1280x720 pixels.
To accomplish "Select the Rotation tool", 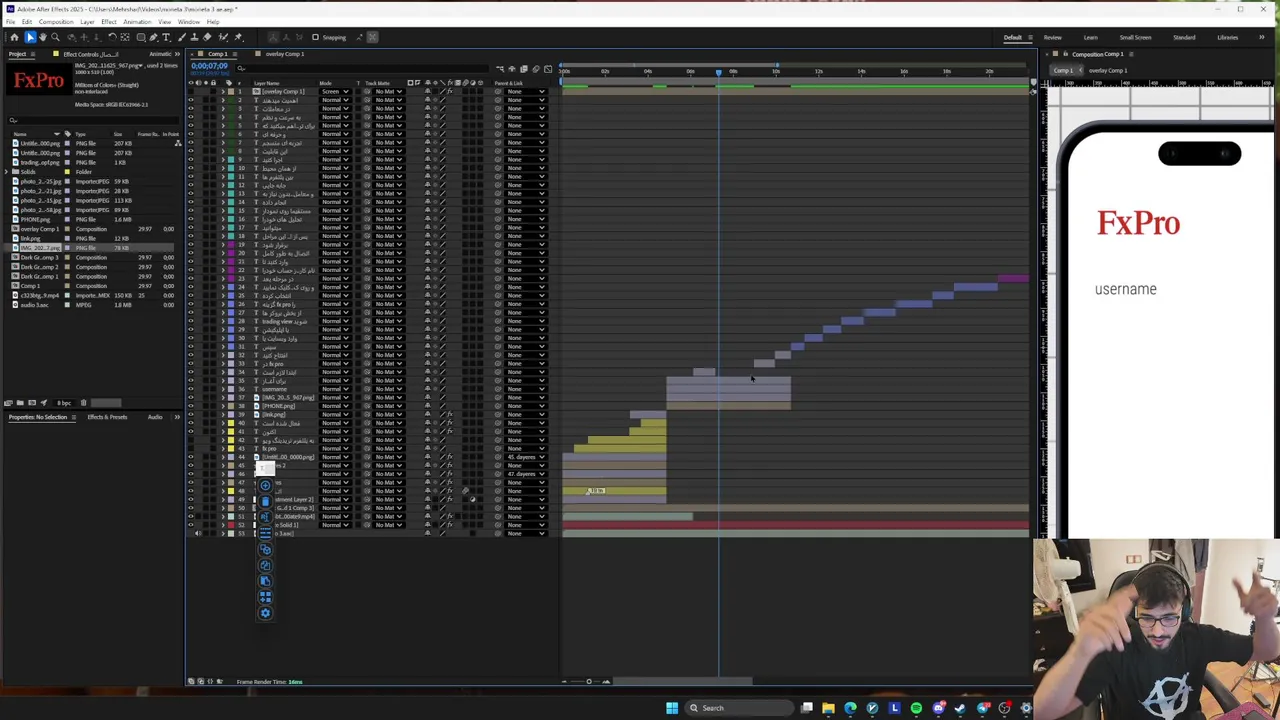I will click(112, 37).
